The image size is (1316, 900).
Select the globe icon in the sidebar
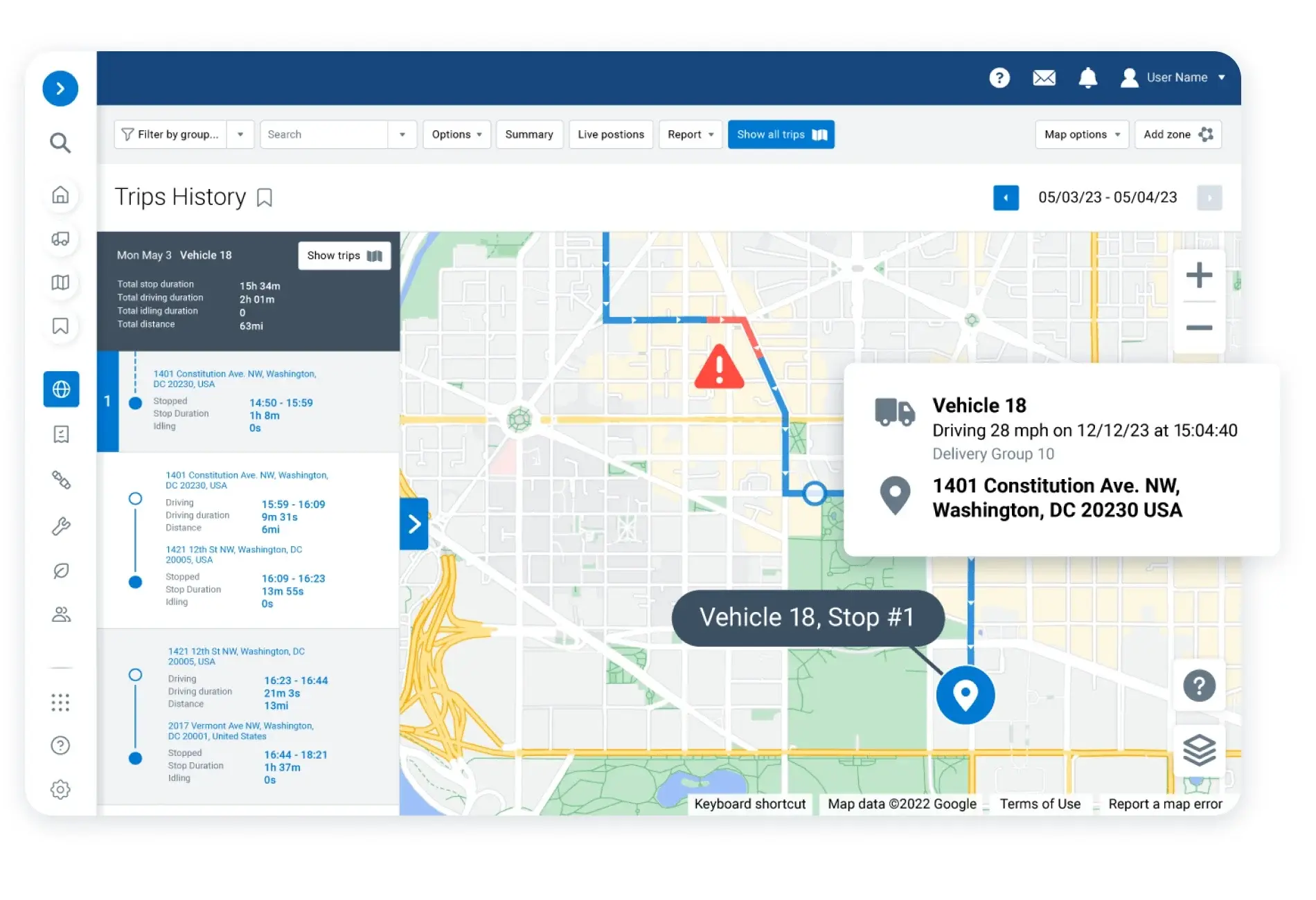(x=61, y=389)
